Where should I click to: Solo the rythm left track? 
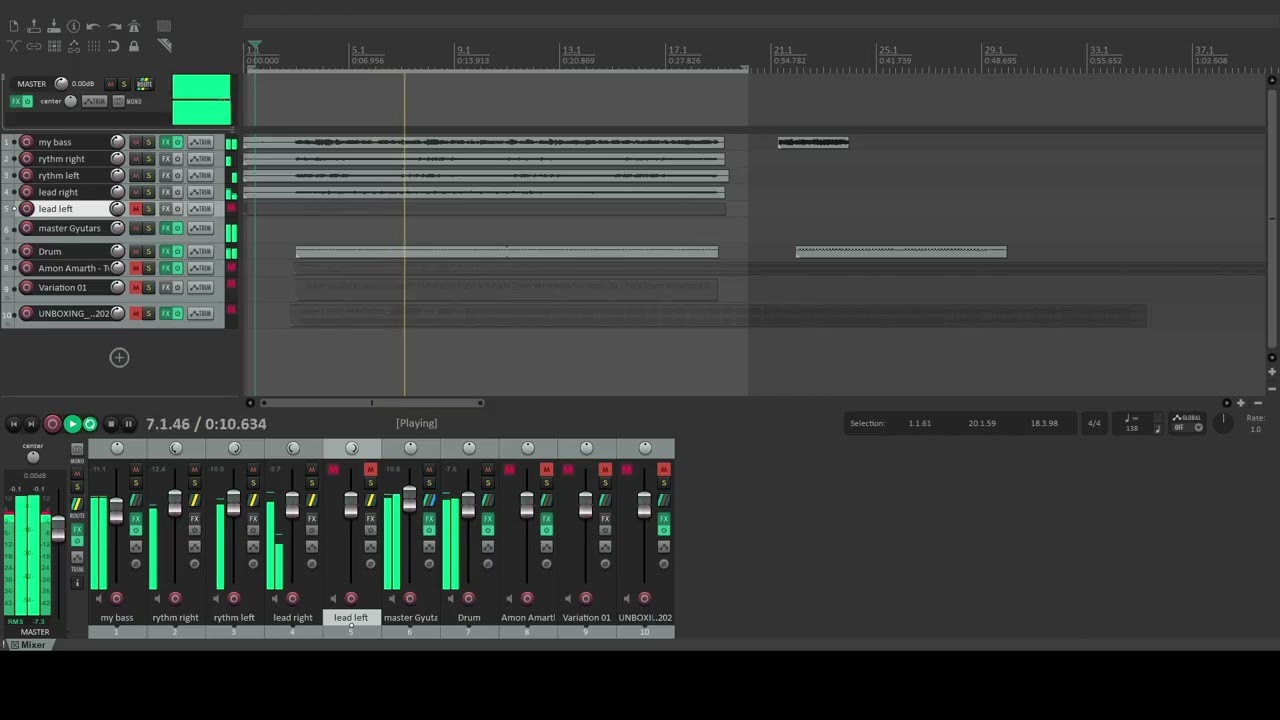click(149, 175)
